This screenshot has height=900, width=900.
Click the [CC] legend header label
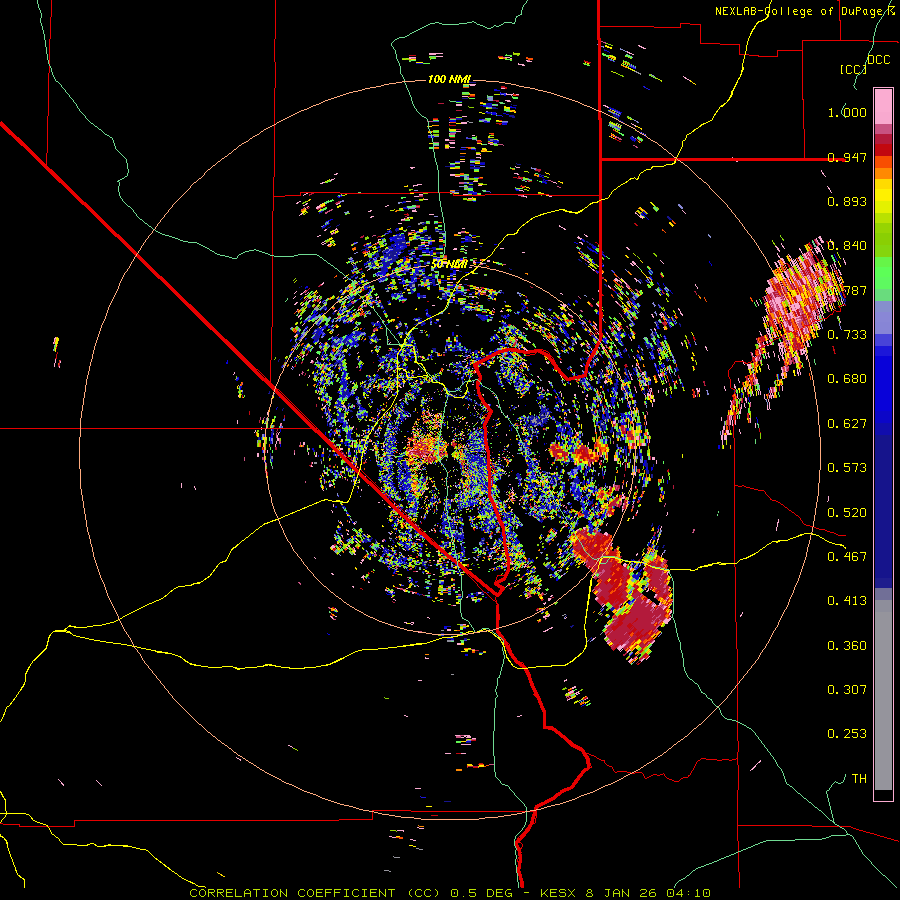tap(853, 69)
